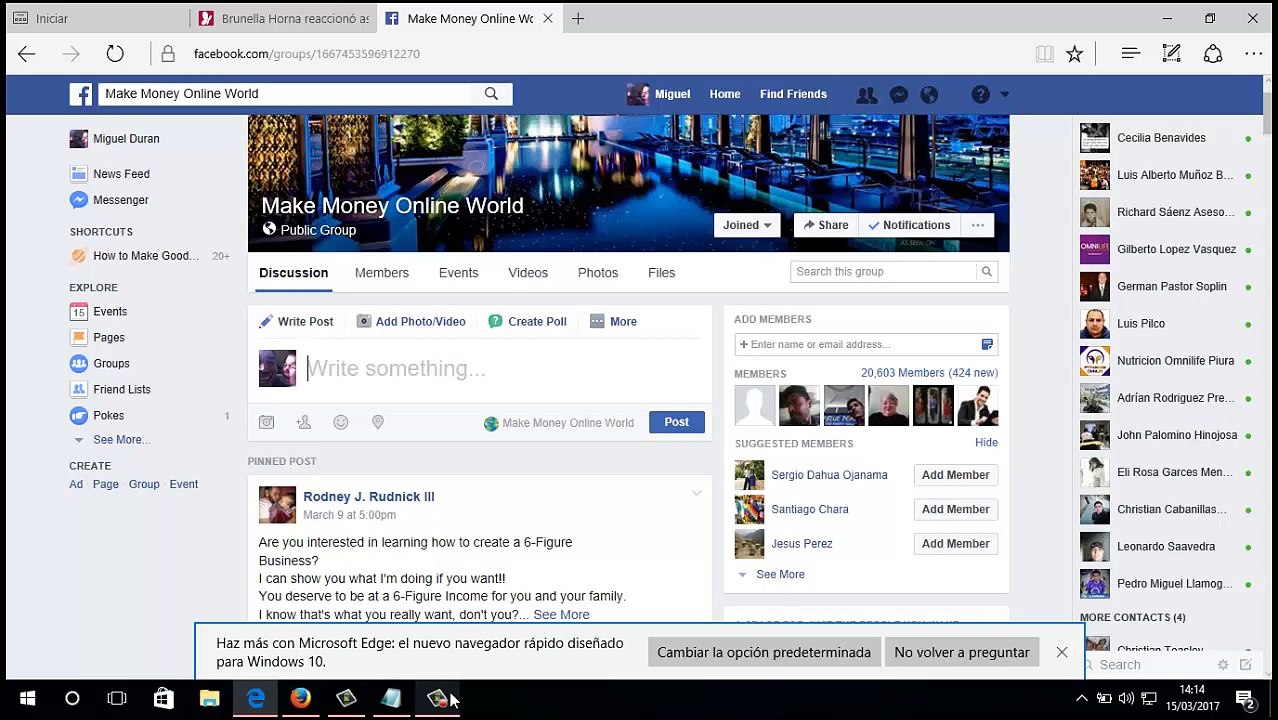This screenshot has width=1278, height=720.
Task: Switch to the Files tab
Action: click(x=661, y=273)
